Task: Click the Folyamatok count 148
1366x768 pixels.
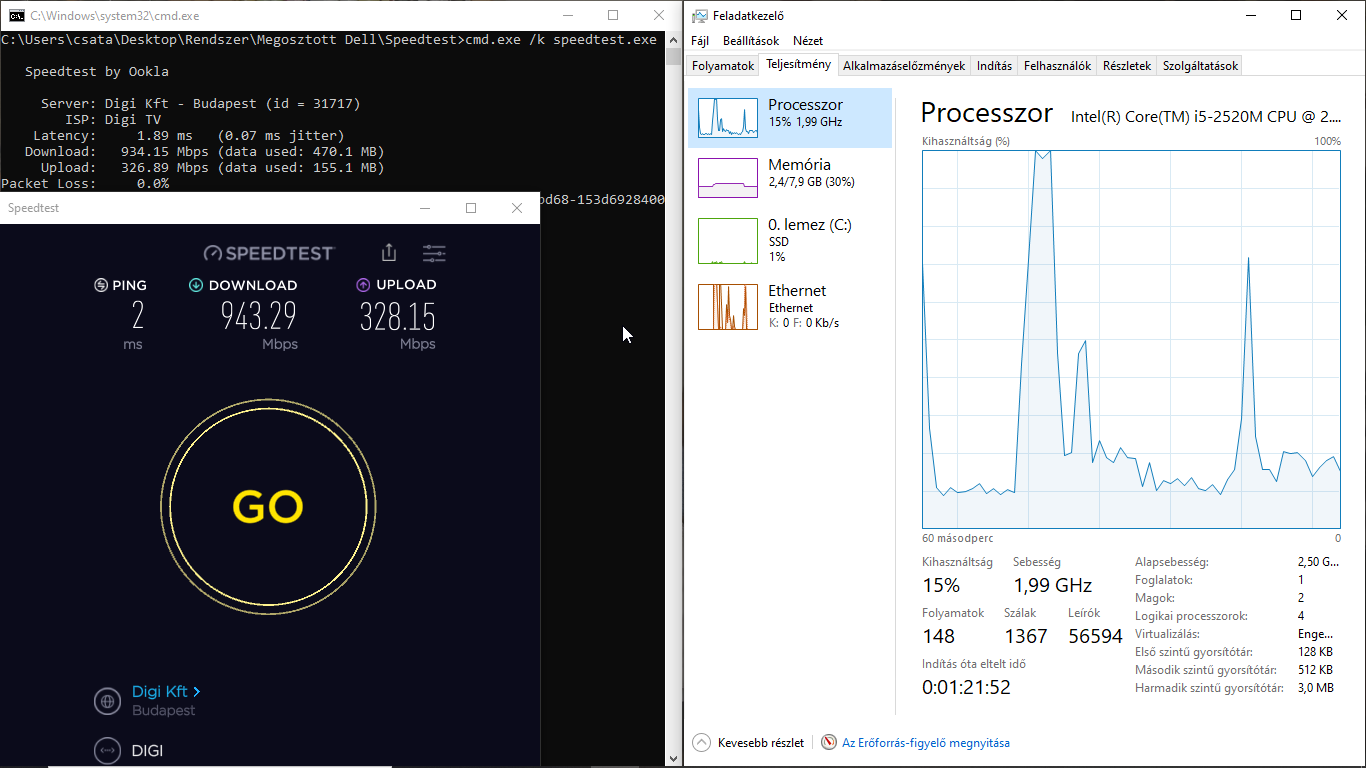Action: pyautogui.click(x=938, y=636)
